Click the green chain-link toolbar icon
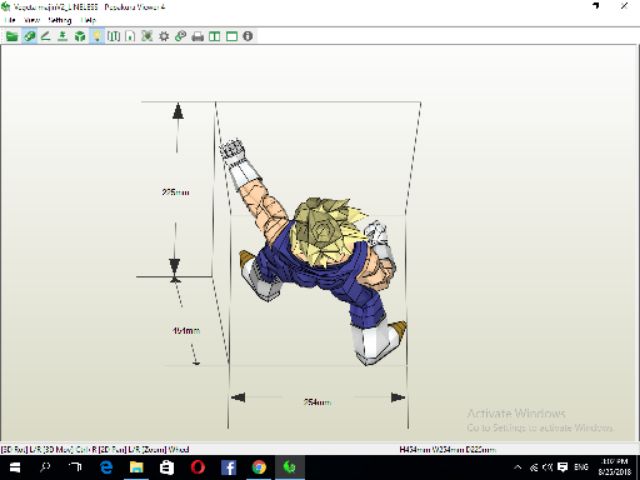Image resolution: width=640 pixels, height=480 pixels. click(180, 36)
